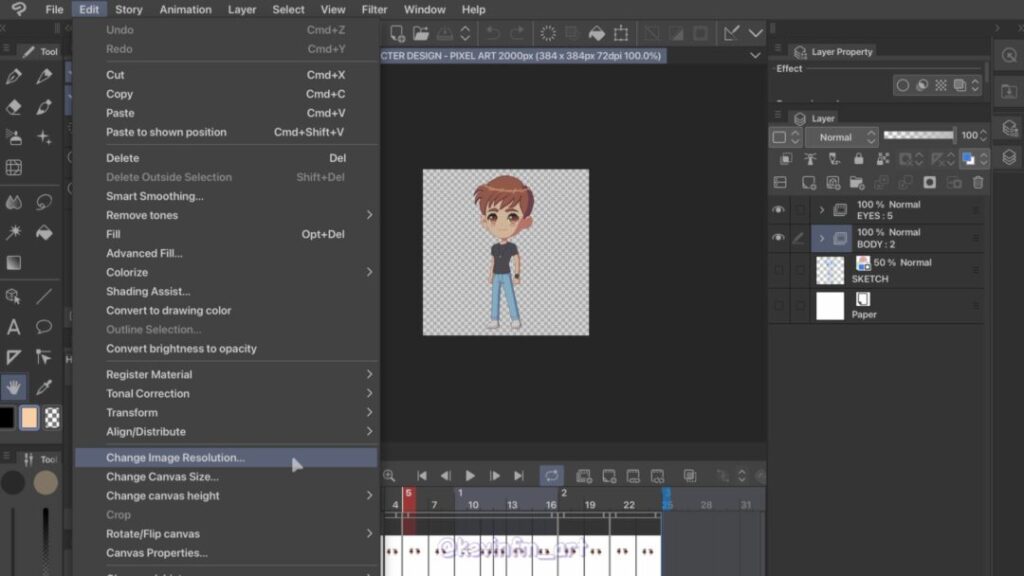Toggle loop playback in timeline
Screen dimensions: 1024x576
point(551,476)
